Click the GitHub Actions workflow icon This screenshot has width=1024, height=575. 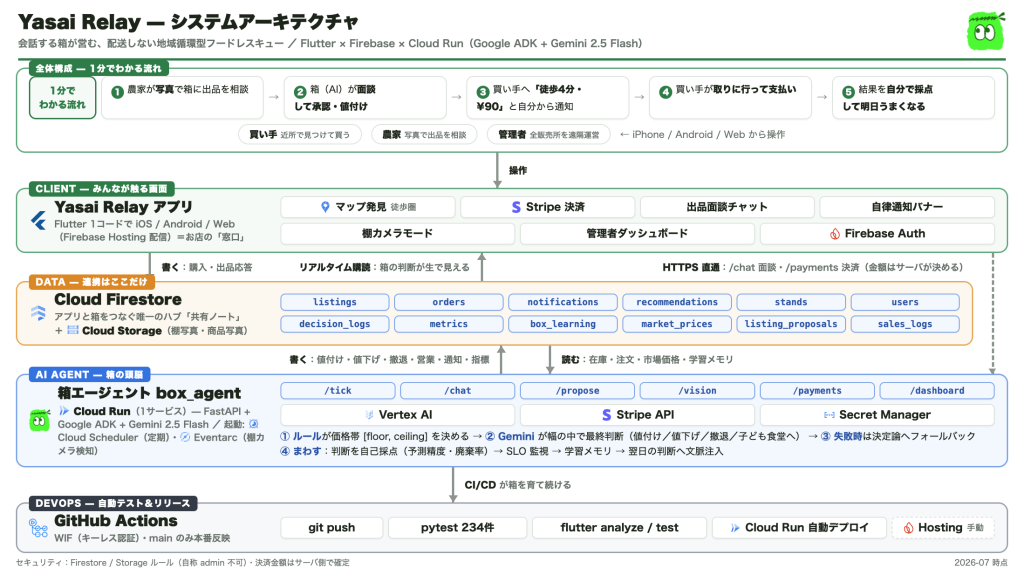(39, 528)
